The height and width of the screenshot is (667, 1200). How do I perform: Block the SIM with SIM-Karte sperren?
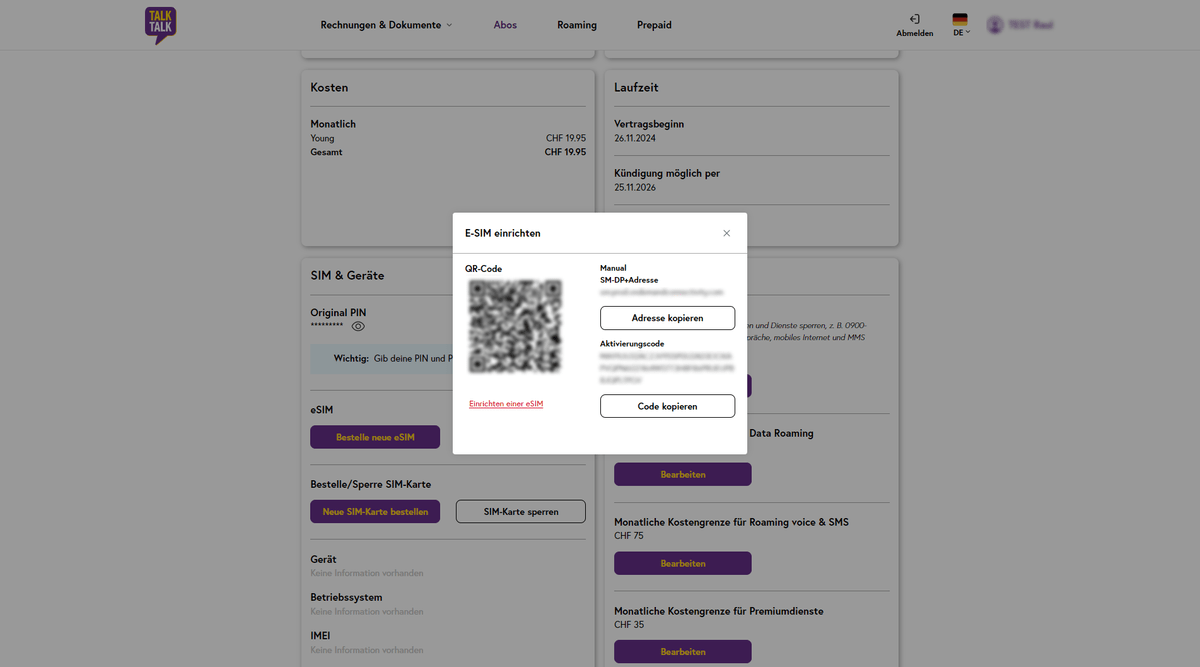coord(520,511)
